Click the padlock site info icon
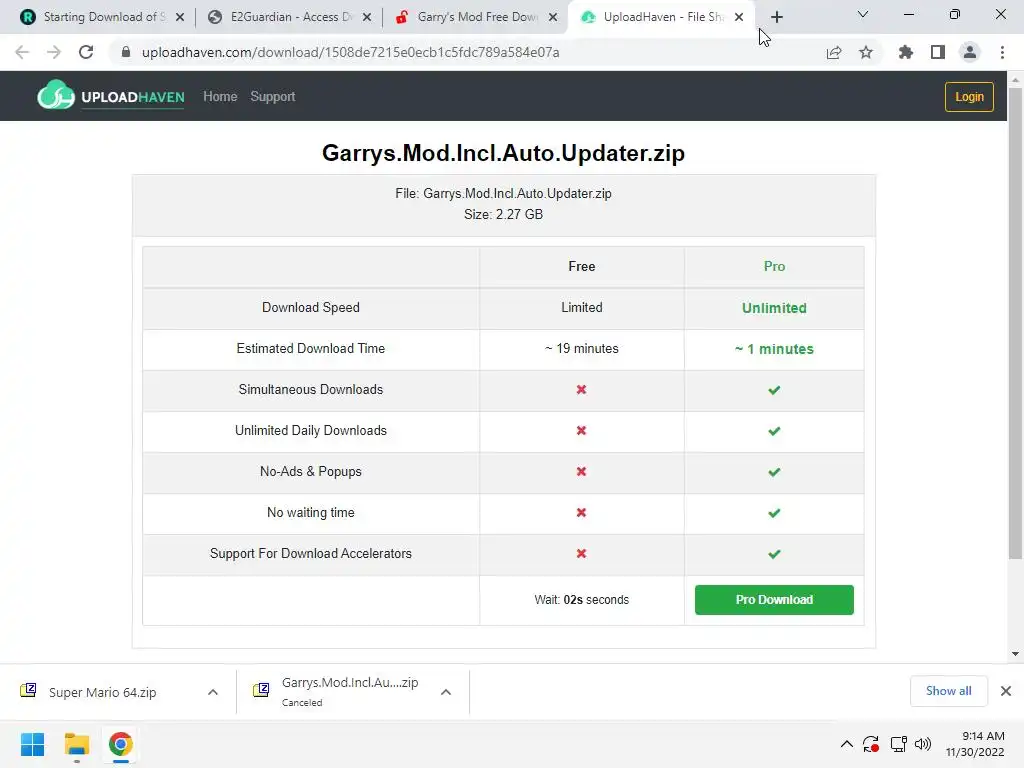This screenshot has height=768, width=1024. coord(126,52)
